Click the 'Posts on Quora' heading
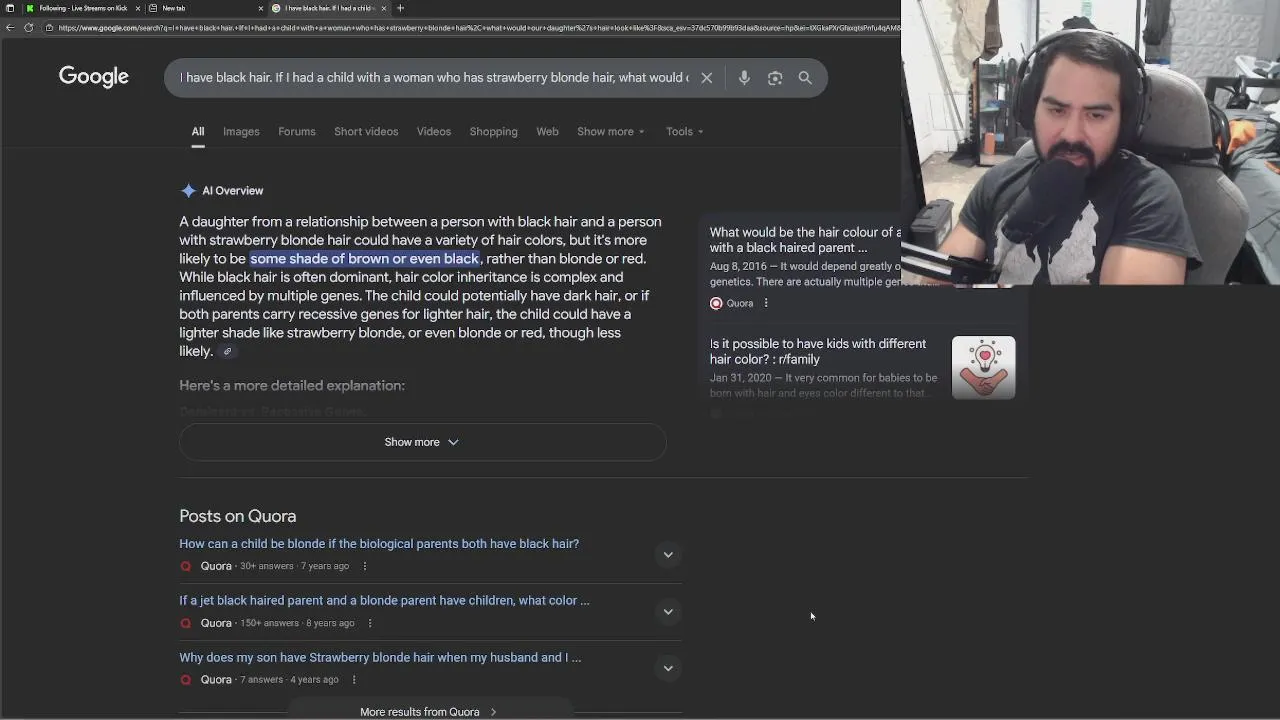The width and height of the screenshot is (1280, 720). [238, 516]
